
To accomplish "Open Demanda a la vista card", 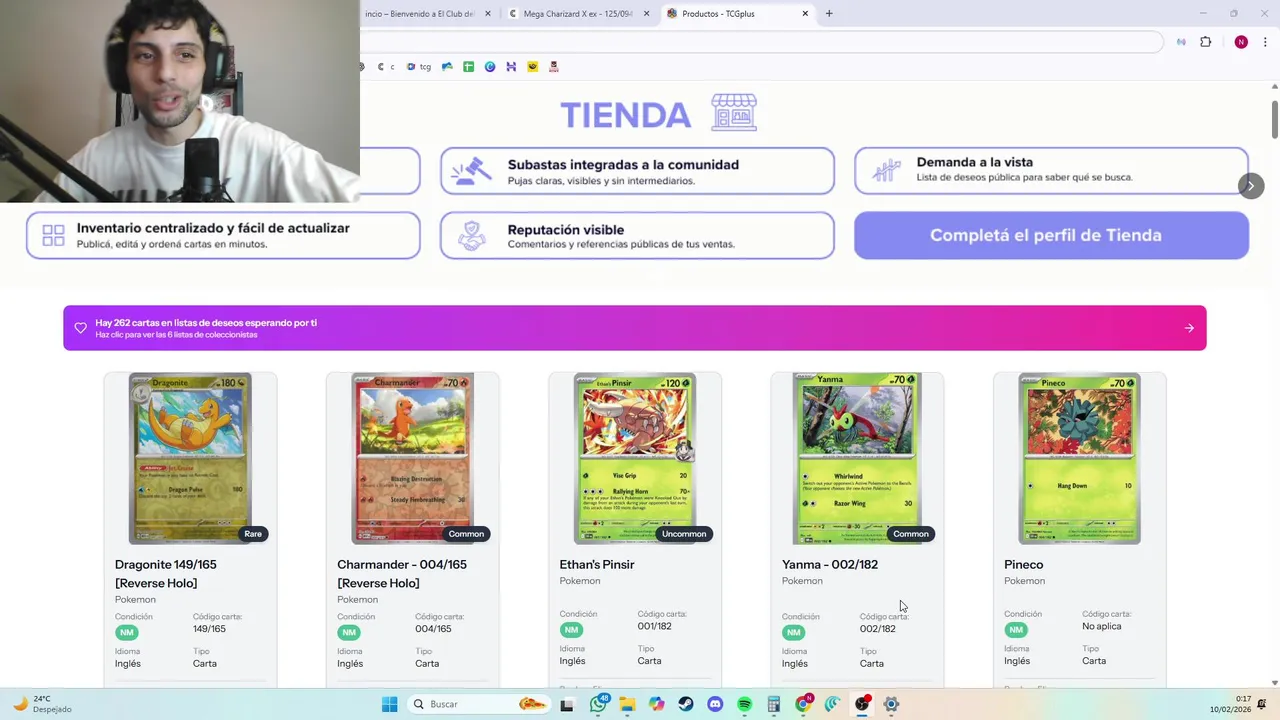I will 1051,171.
